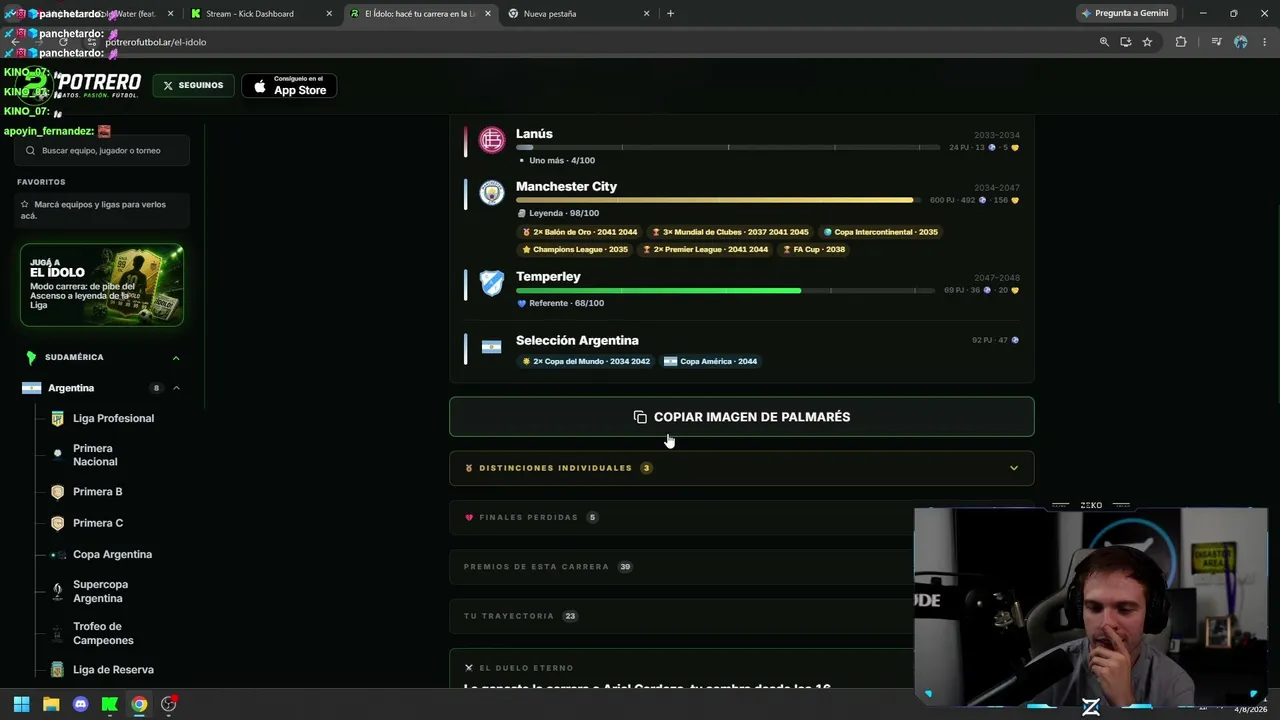Bookmark this page with the star icon
The image size is (1280, 720).
coord(1147,42)
